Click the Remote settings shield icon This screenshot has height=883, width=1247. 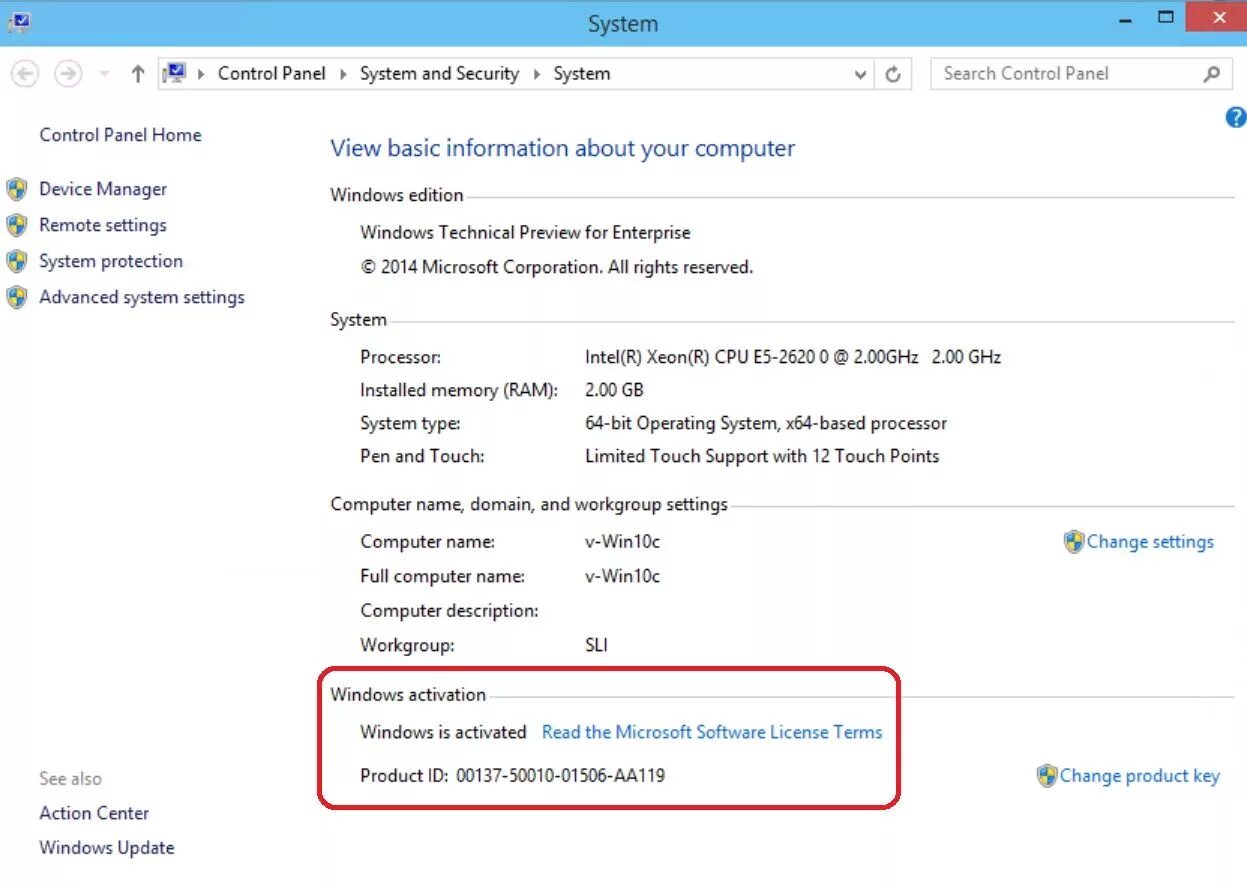click(x=17, y=225)
